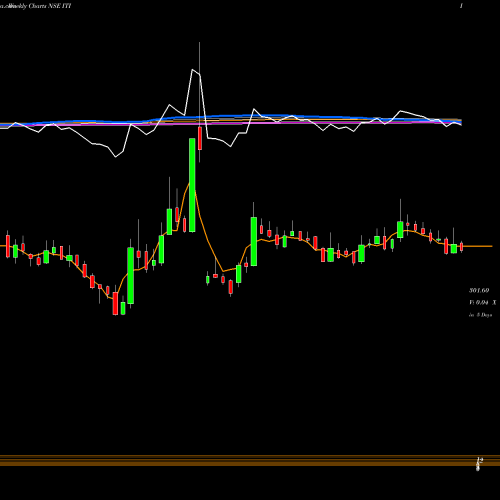Click the 301.69 price value
500x500 pixels.
(x=479, y=290)
